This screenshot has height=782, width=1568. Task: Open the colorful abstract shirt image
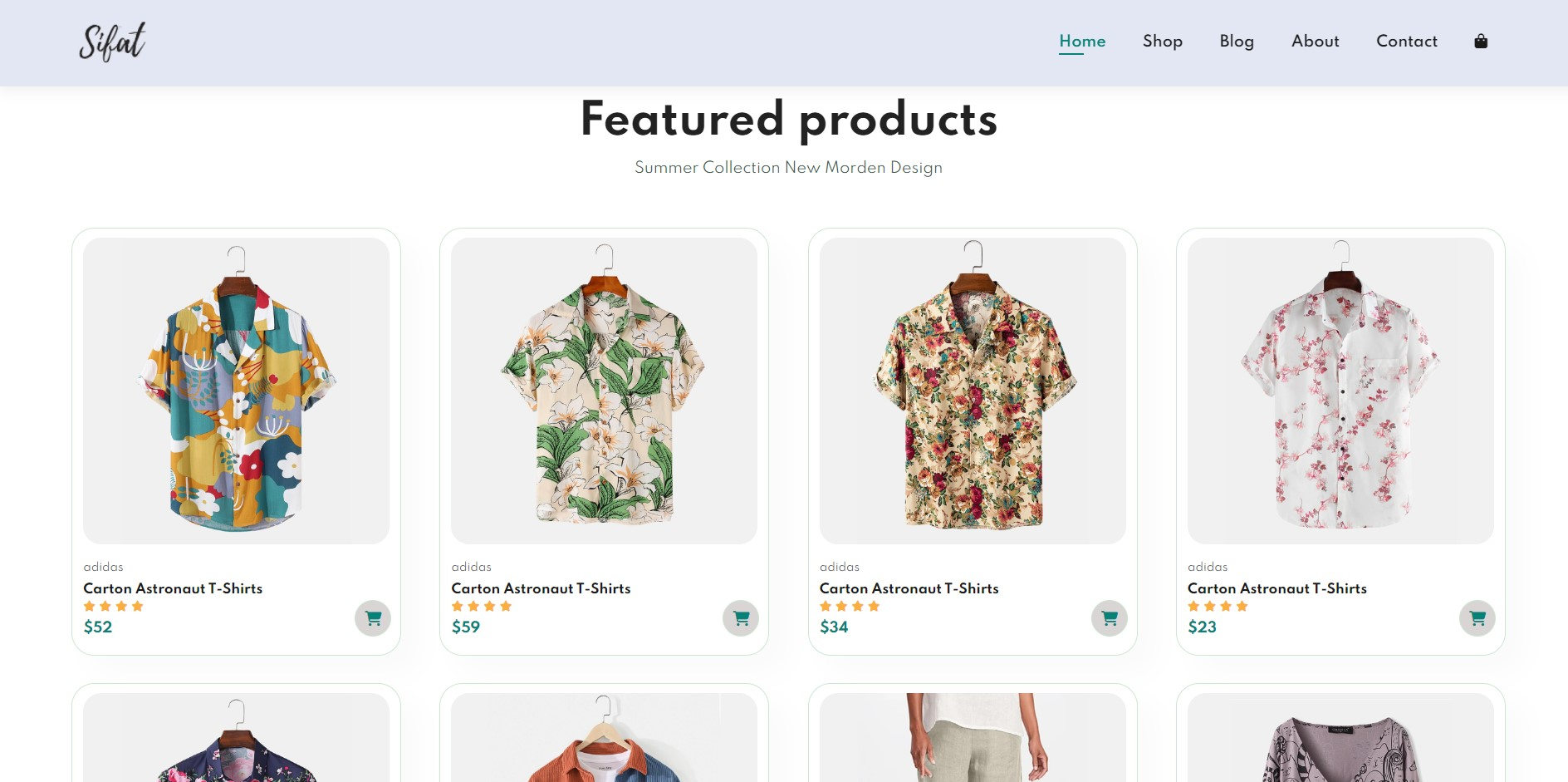(236, 391)
